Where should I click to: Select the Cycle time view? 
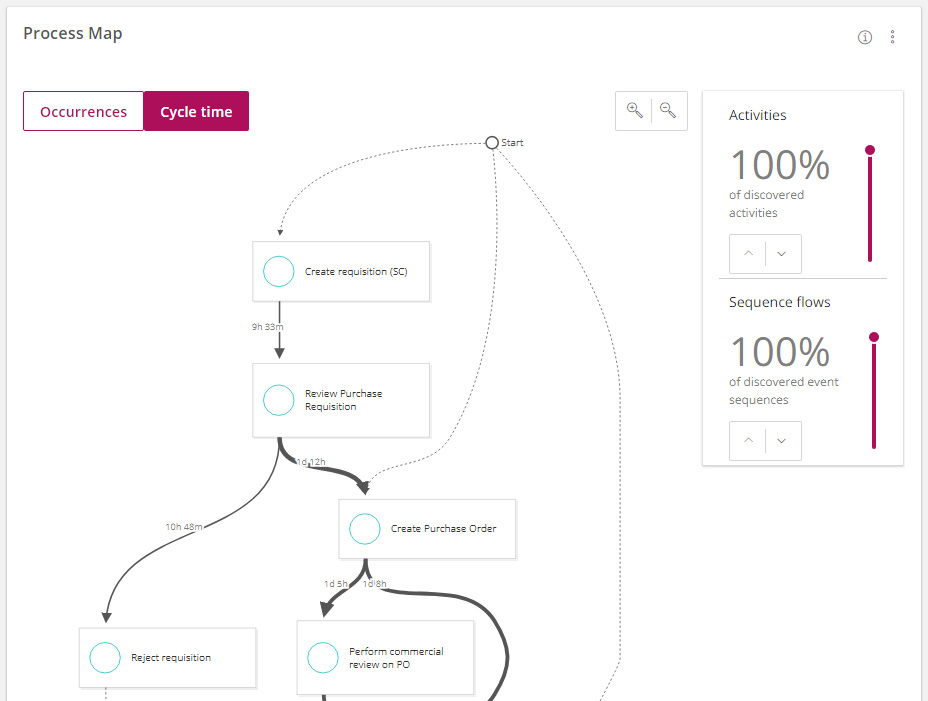(x=196, y=112)
